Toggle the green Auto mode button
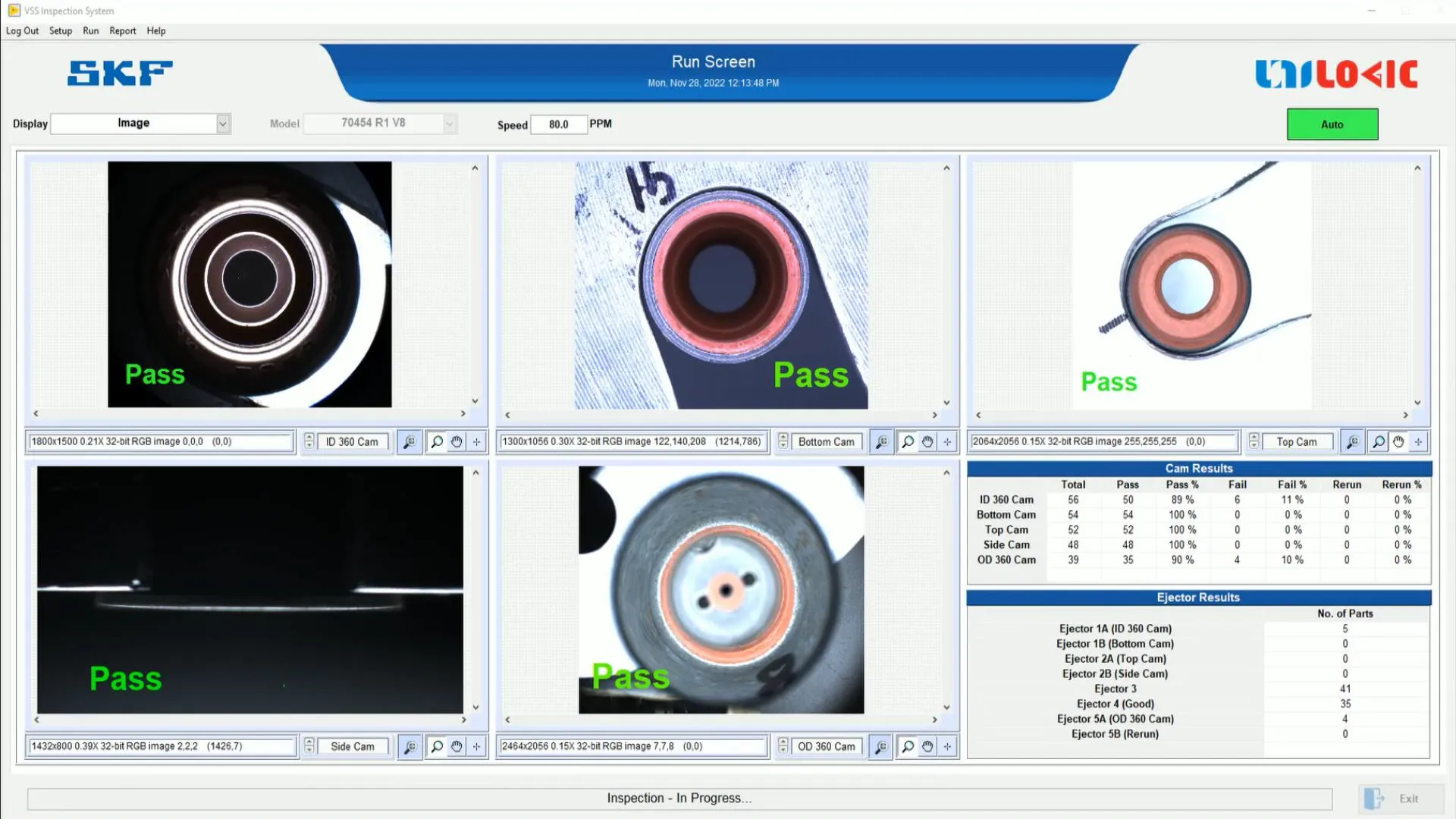Screen dimensions: 1456x819 [1332, 124]
